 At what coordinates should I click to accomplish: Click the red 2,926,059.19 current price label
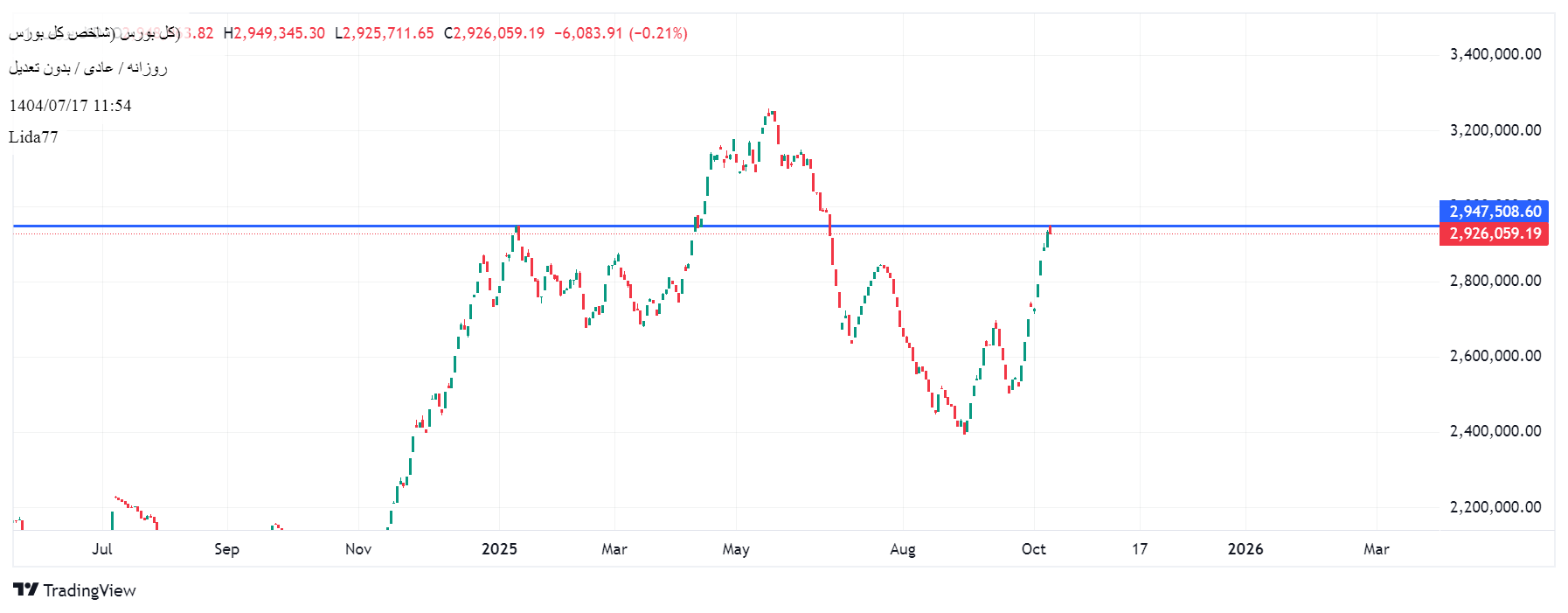[x=1494, y=233]
